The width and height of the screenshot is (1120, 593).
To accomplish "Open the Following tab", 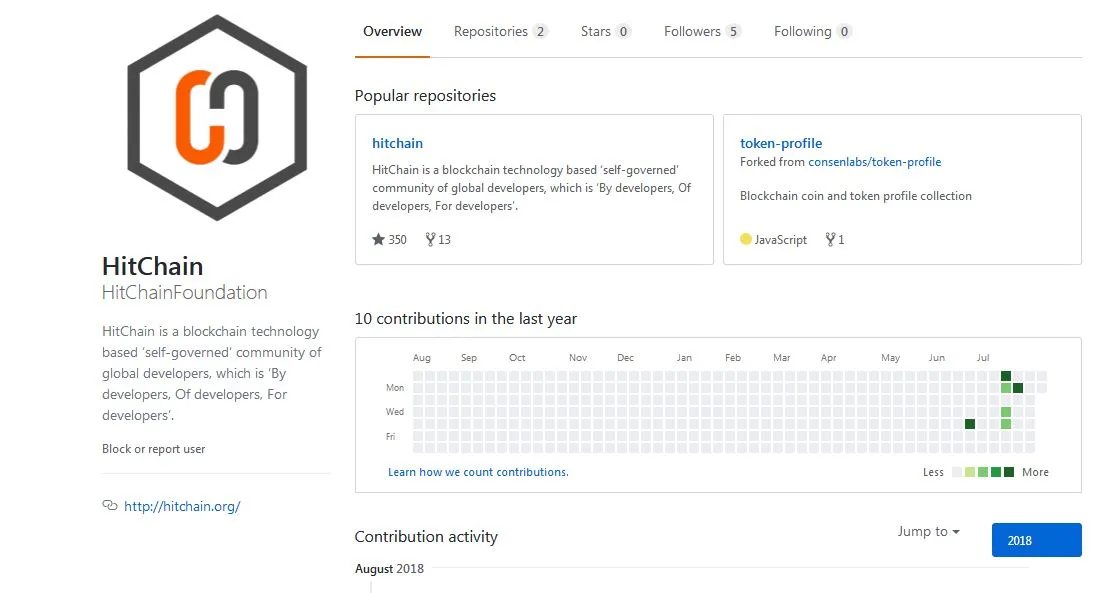I will coord(812,31).
